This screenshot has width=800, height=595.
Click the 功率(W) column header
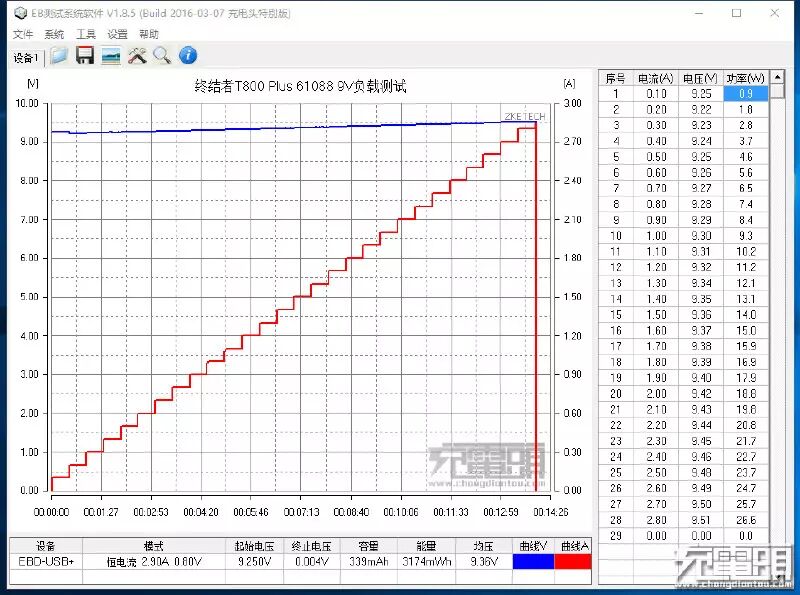(745, 78)
